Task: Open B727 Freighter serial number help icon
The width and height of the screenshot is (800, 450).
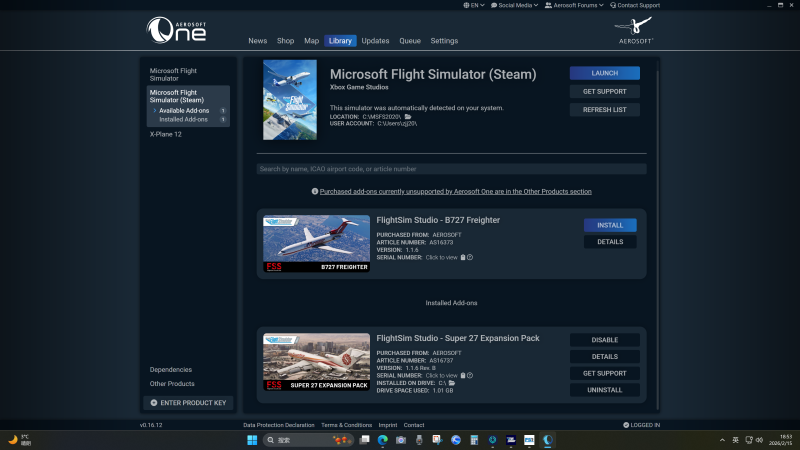Action: pos(470,258)
